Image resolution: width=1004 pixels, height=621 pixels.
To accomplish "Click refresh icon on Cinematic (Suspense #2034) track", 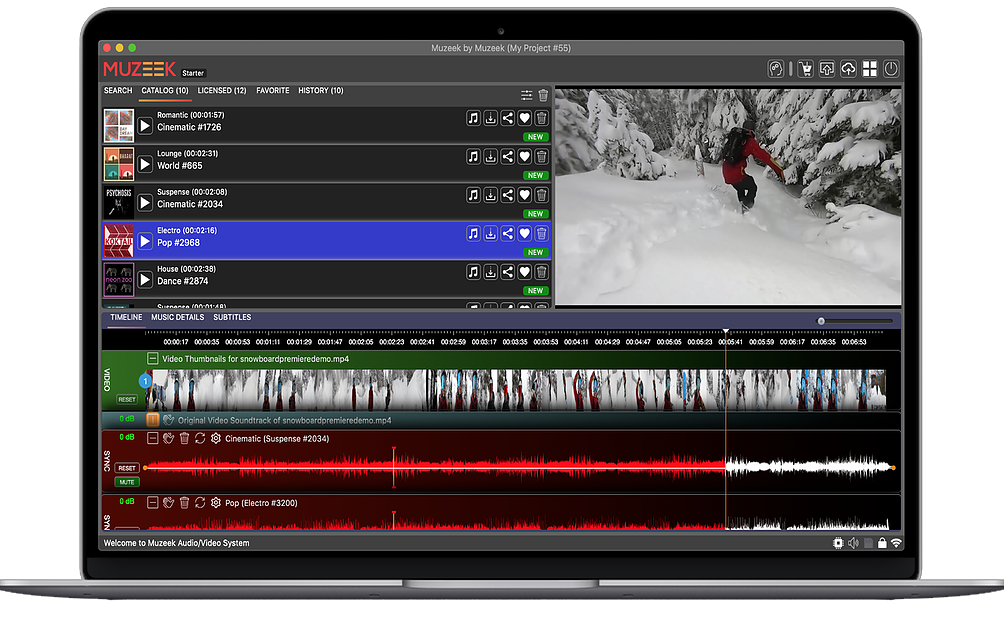I will 200,439.
